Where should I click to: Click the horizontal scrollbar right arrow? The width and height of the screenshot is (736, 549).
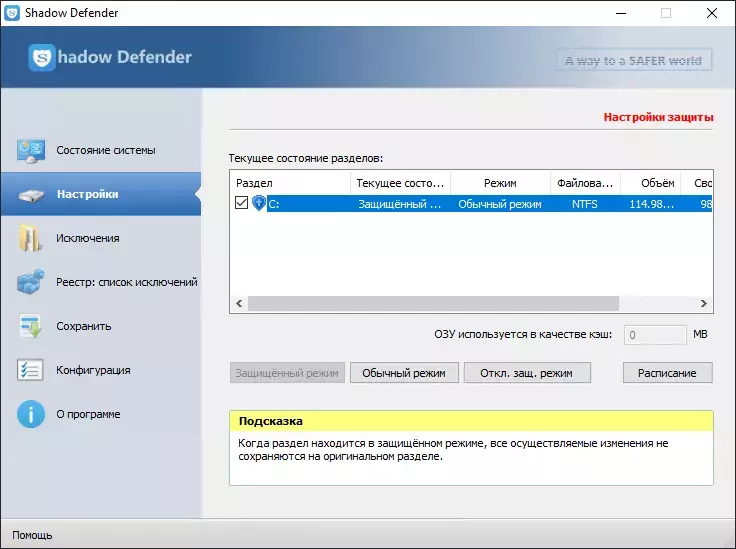(x=704, y=304)
